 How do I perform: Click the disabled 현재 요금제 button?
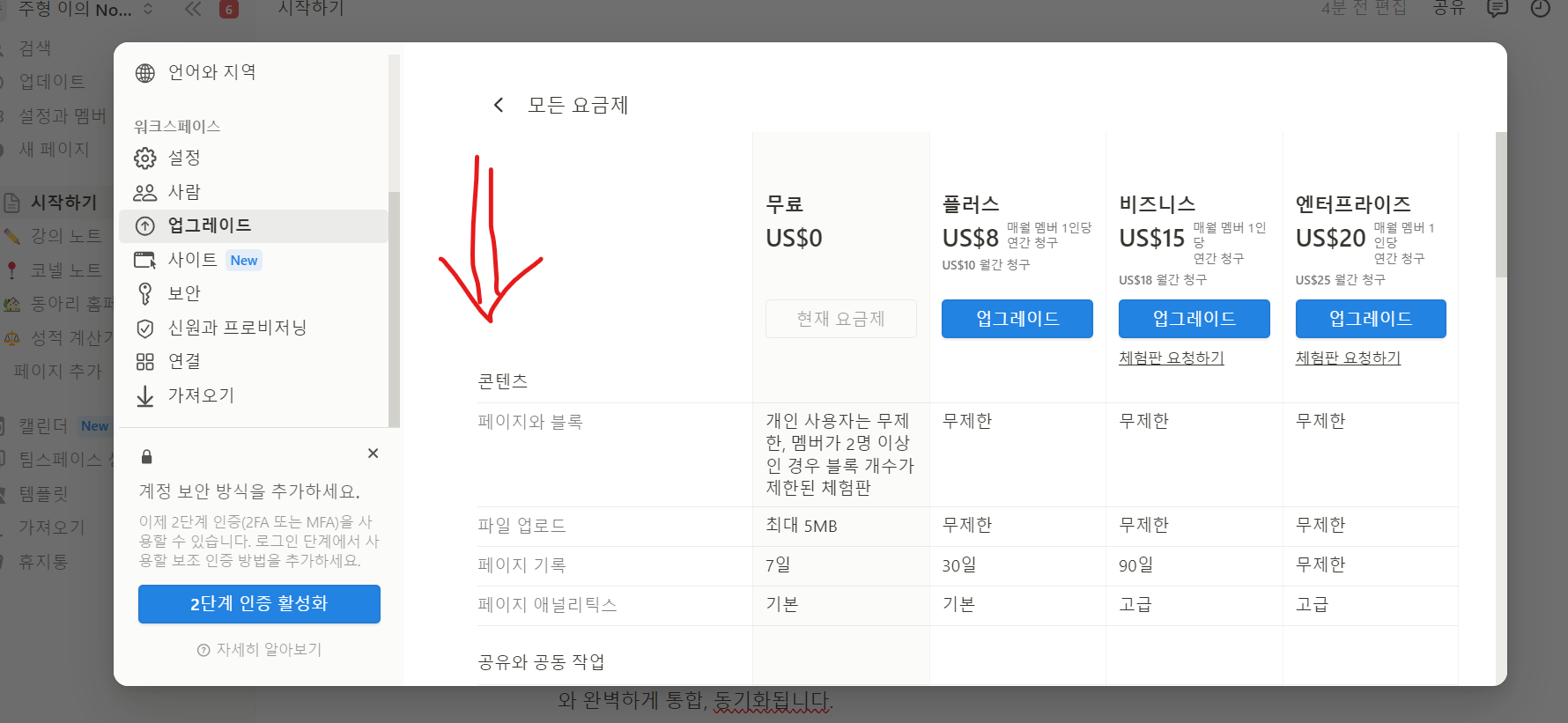(841, 319)
